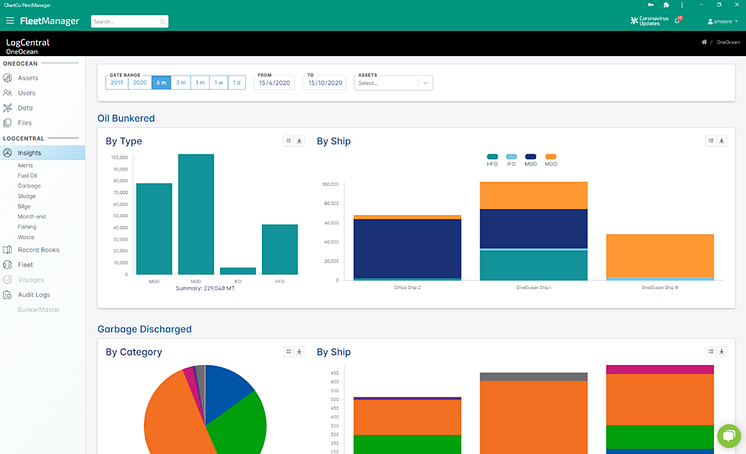
Task: Open Voyages in sidebar
Action: [30, 280]
